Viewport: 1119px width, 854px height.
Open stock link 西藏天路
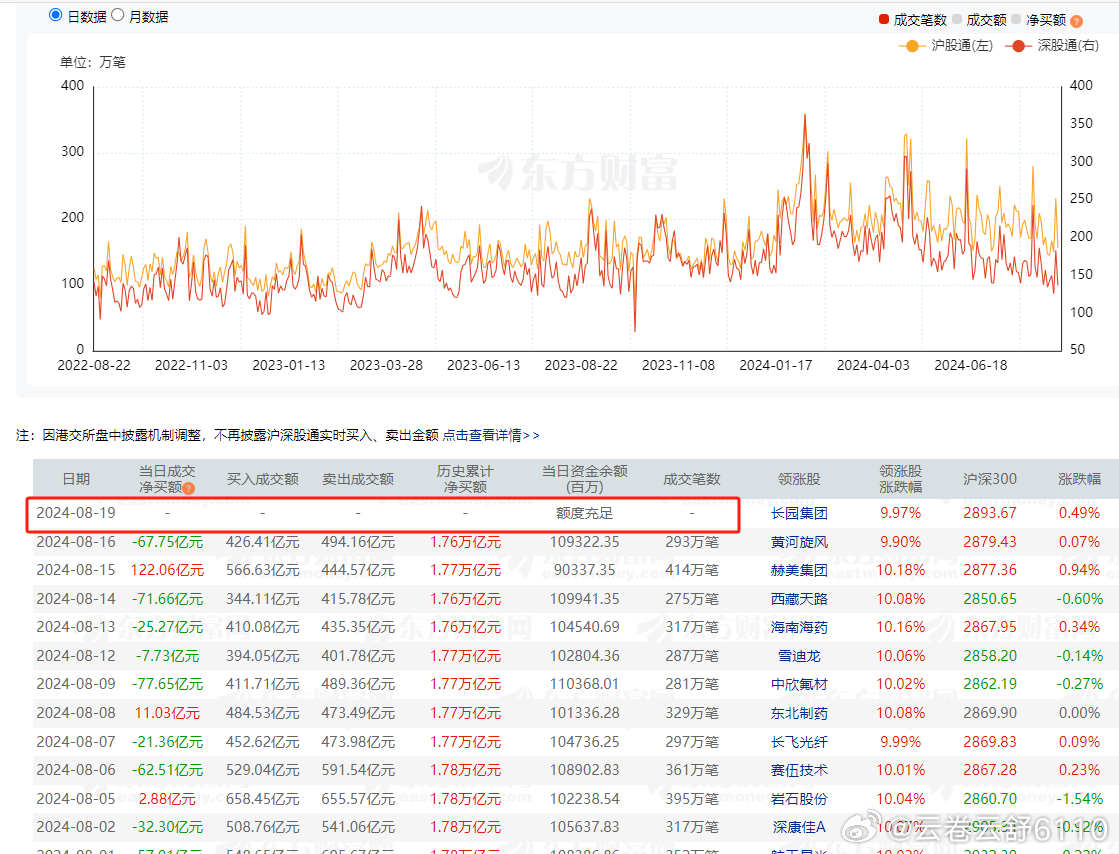pos(799,599)
